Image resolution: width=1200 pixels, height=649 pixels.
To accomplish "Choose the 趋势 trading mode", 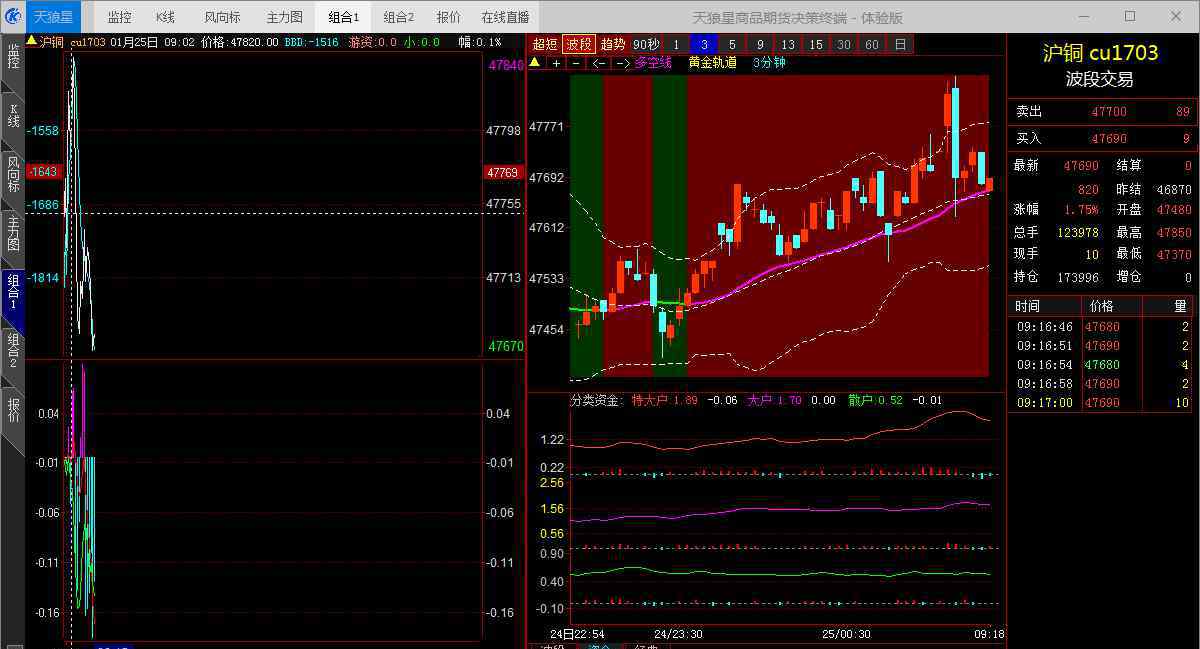I will pyautogui.click(x=613, y=44).
